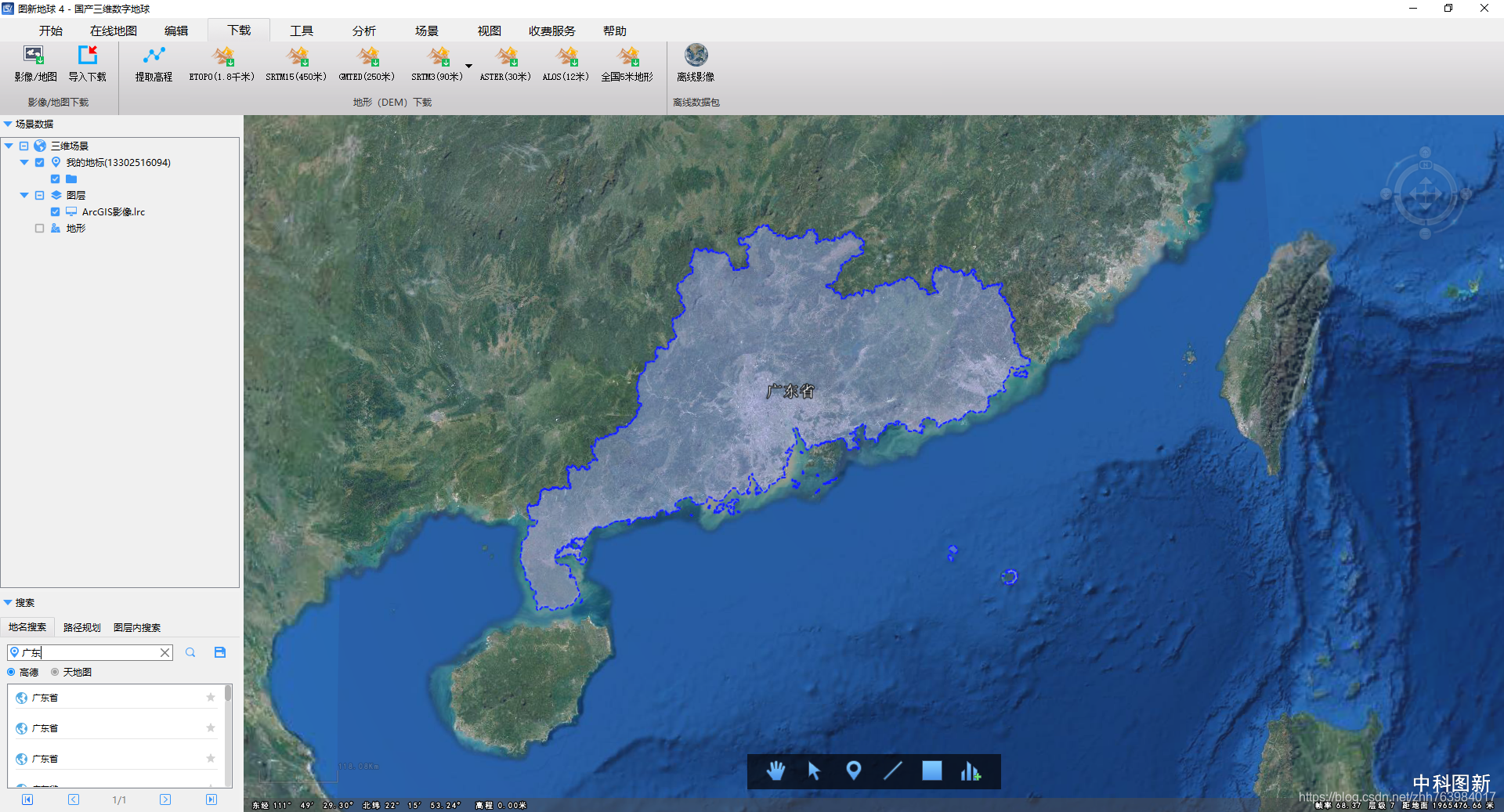Select the 高德 radio button
The height and width of the screenshot is (812, 1504).
(x=11, y=672)
